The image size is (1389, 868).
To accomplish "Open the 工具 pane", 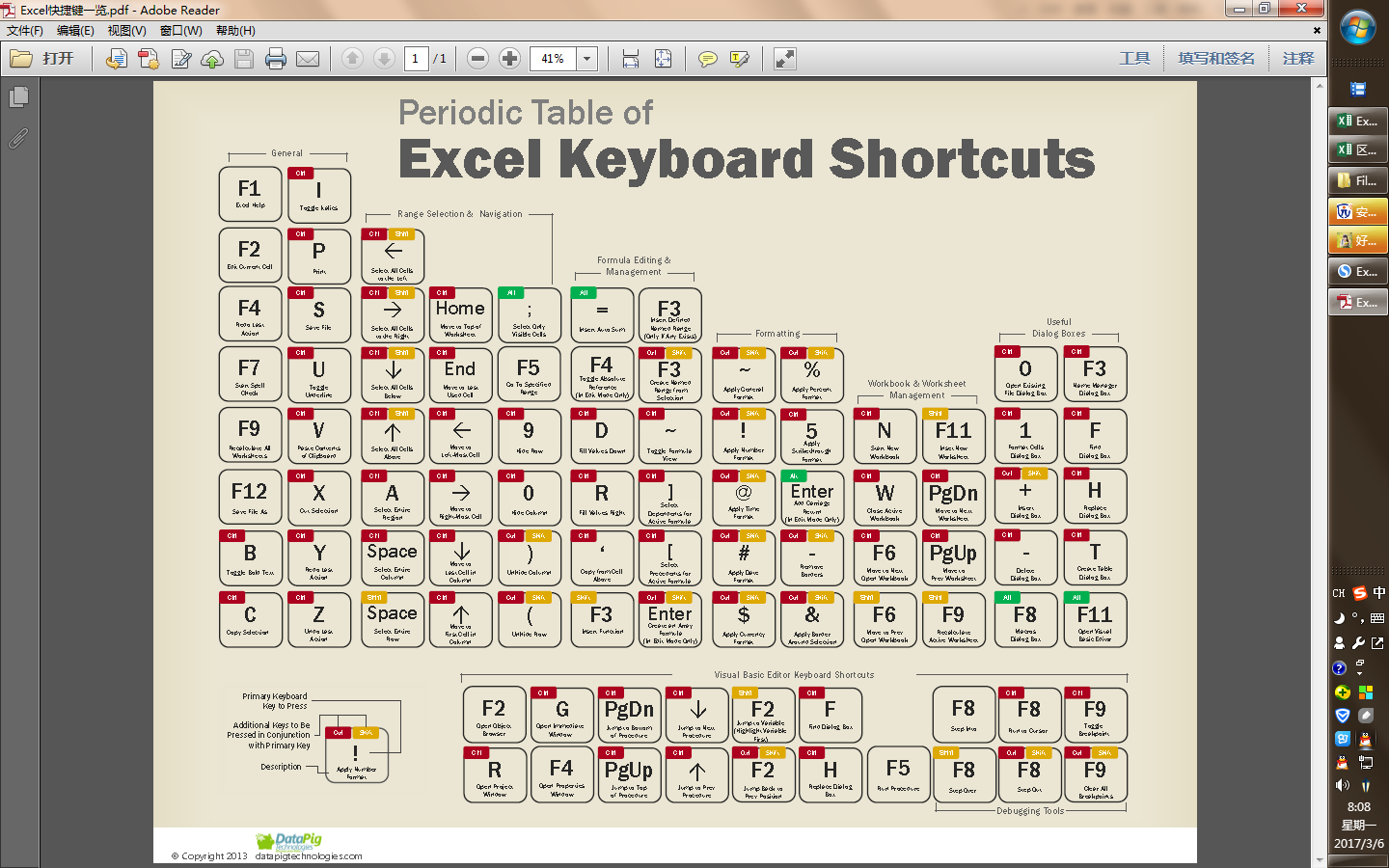I will click(x=1134, y=59).
